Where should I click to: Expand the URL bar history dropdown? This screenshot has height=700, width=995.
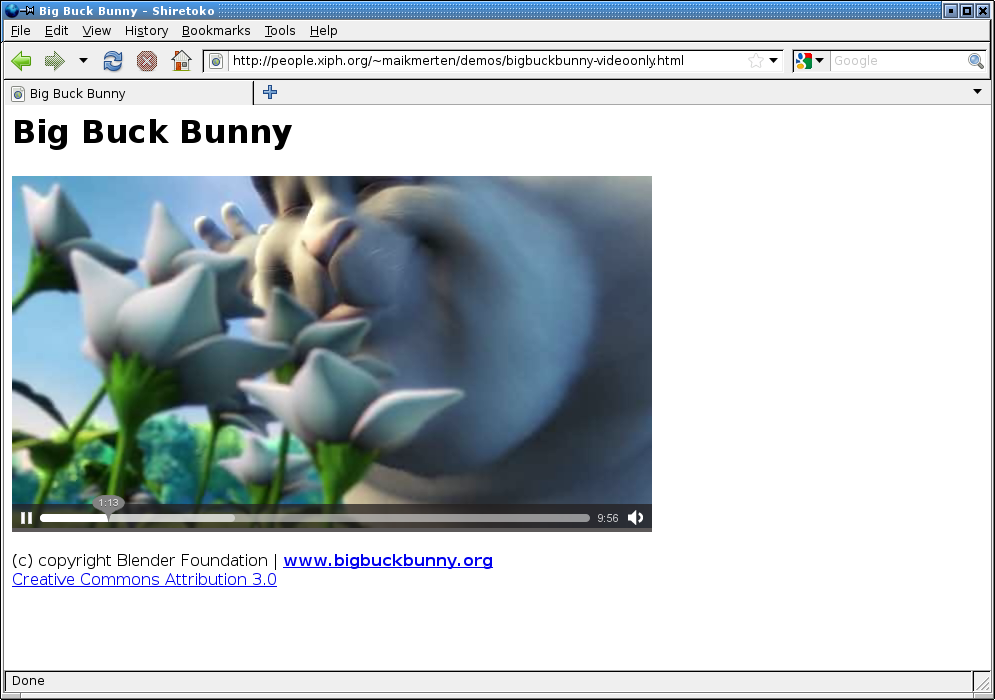click(x=774, y=61)
